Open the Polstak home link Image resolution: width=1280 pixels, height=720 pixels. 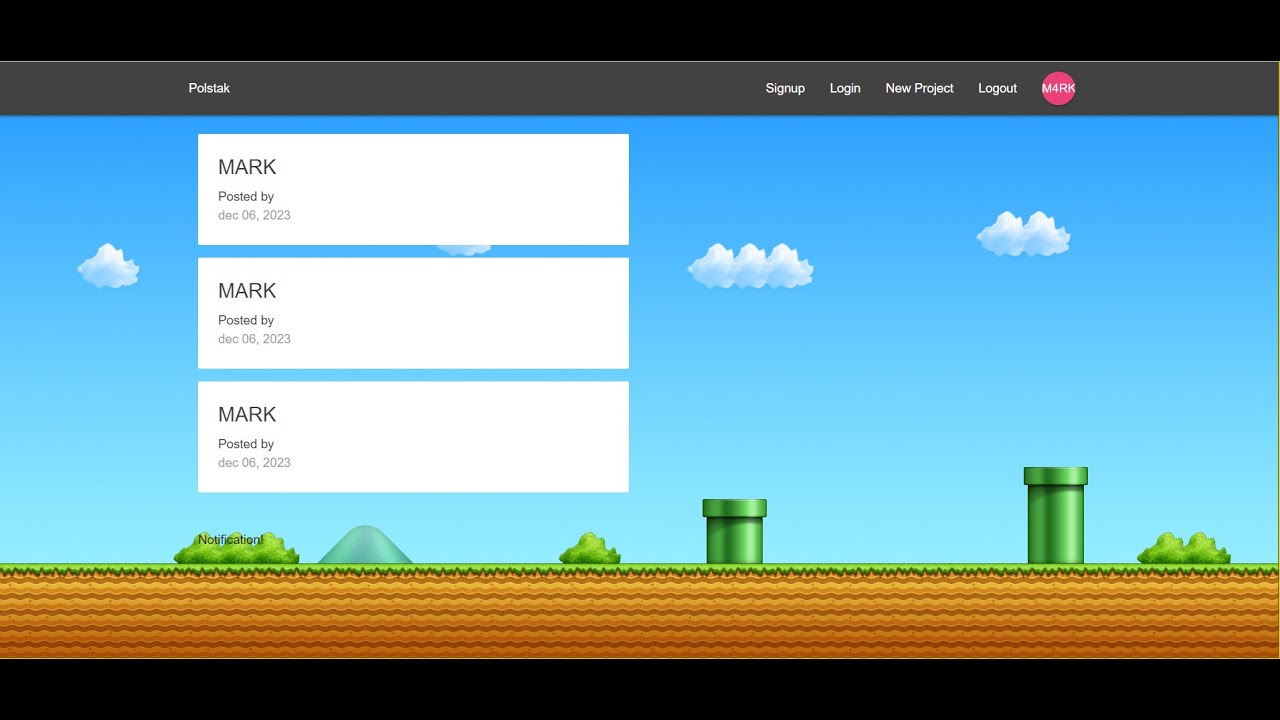(x=209, y=88)
